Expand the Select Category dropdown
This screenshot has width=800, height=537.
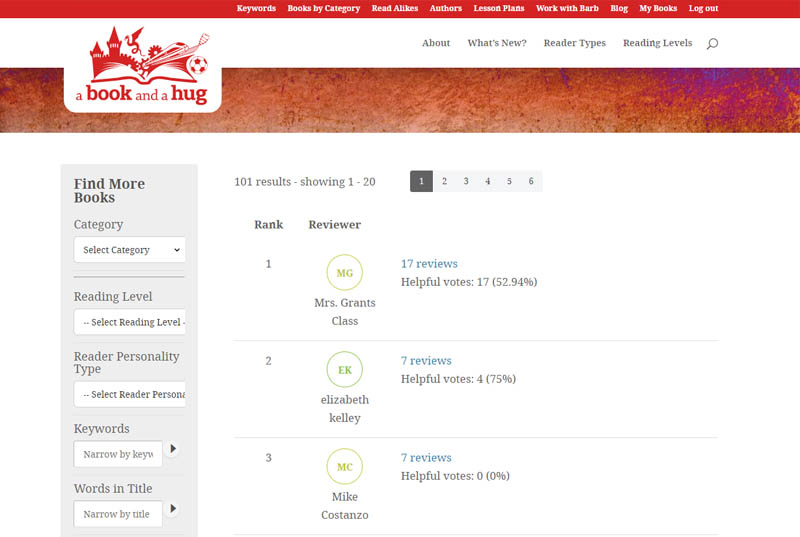point(129,250)
